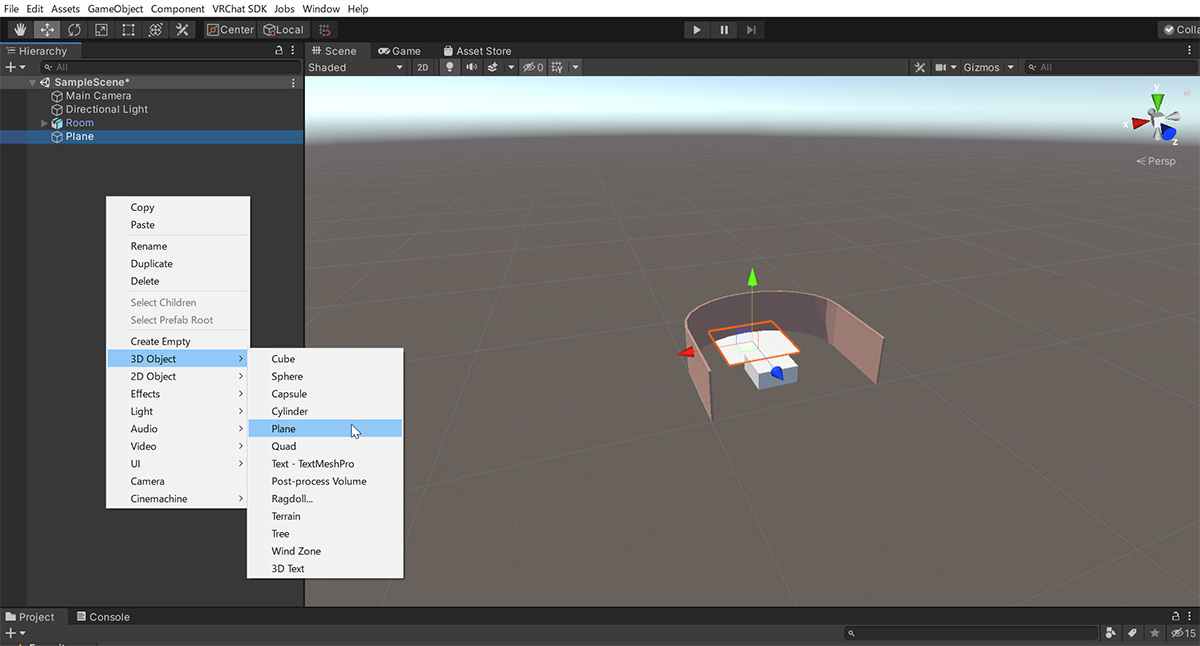Click the scene orientation gizmo
This screenshot has width=1200, height=646.
[1157, 123]
